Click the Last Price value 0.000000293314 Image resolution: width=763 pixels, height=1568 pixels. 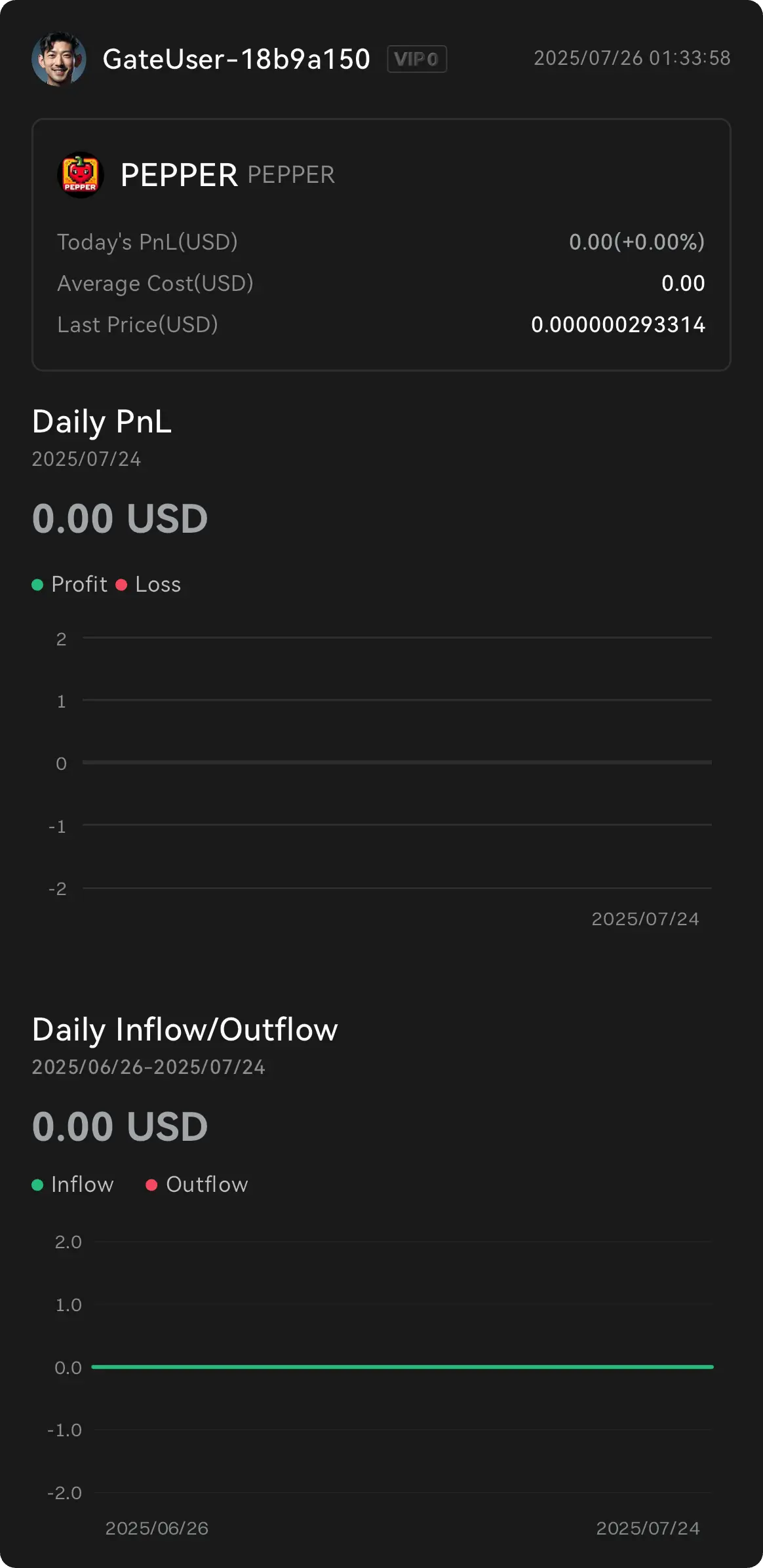(618, 324)
